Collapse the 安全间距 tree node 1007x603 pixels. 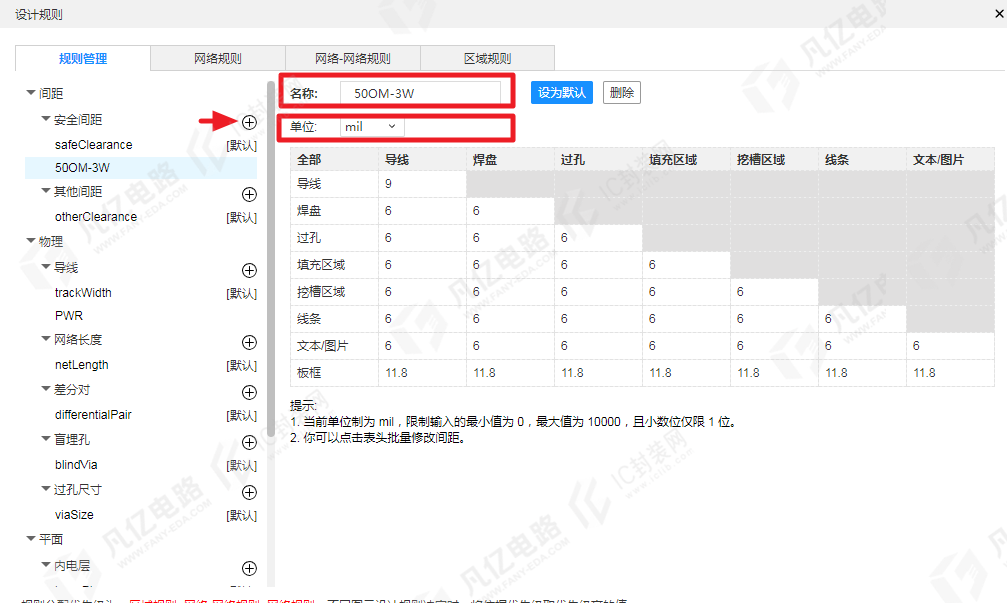pyautogui.click(x=46, y=119)
